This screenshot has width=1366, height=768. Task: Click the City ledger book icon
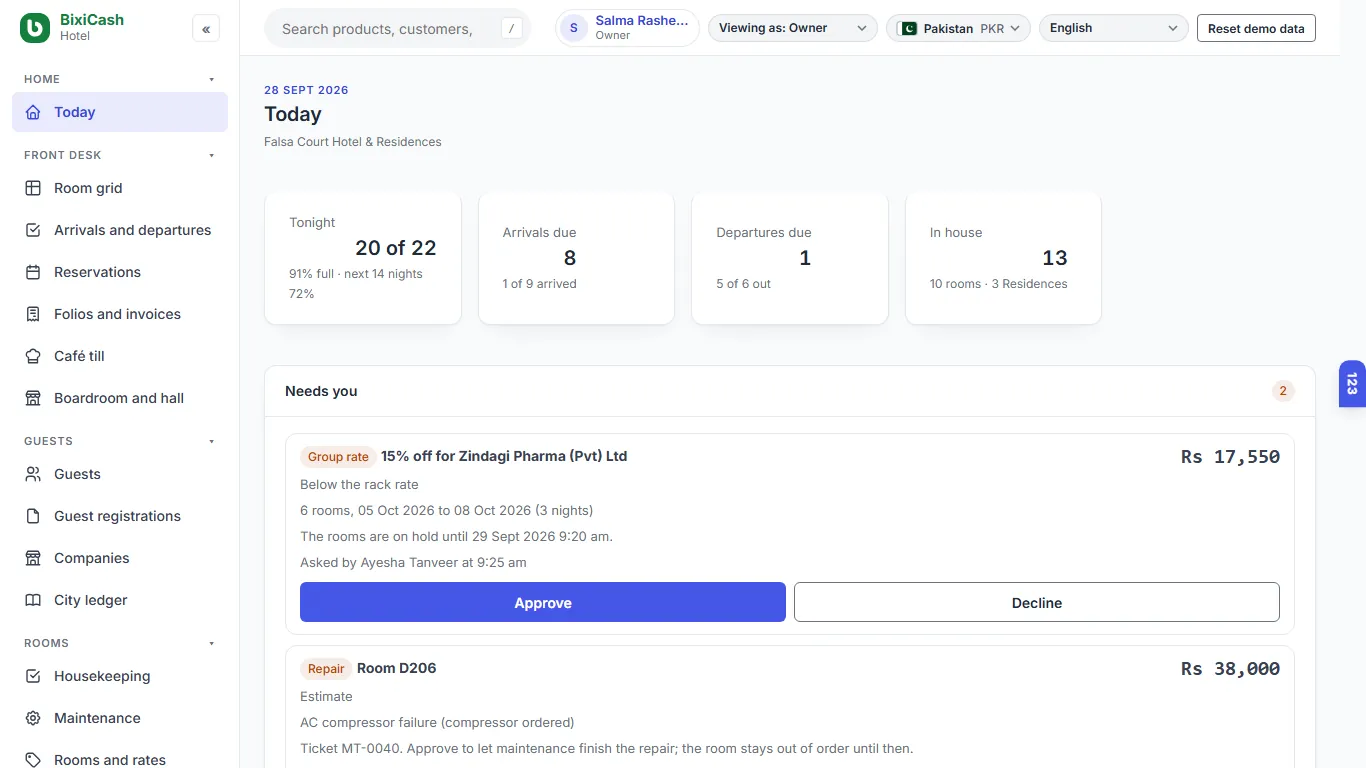pyautogui.click(x=33, y=600)
